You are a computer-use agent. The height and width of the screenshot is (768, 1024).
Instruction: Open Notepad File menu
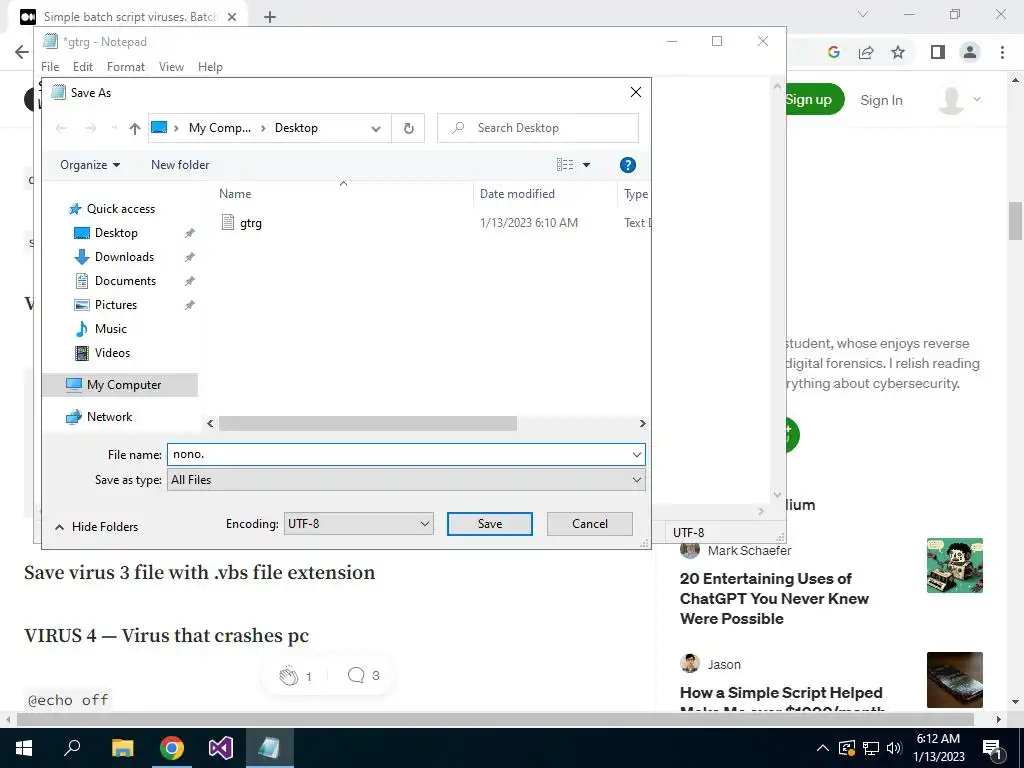(50, 67)
